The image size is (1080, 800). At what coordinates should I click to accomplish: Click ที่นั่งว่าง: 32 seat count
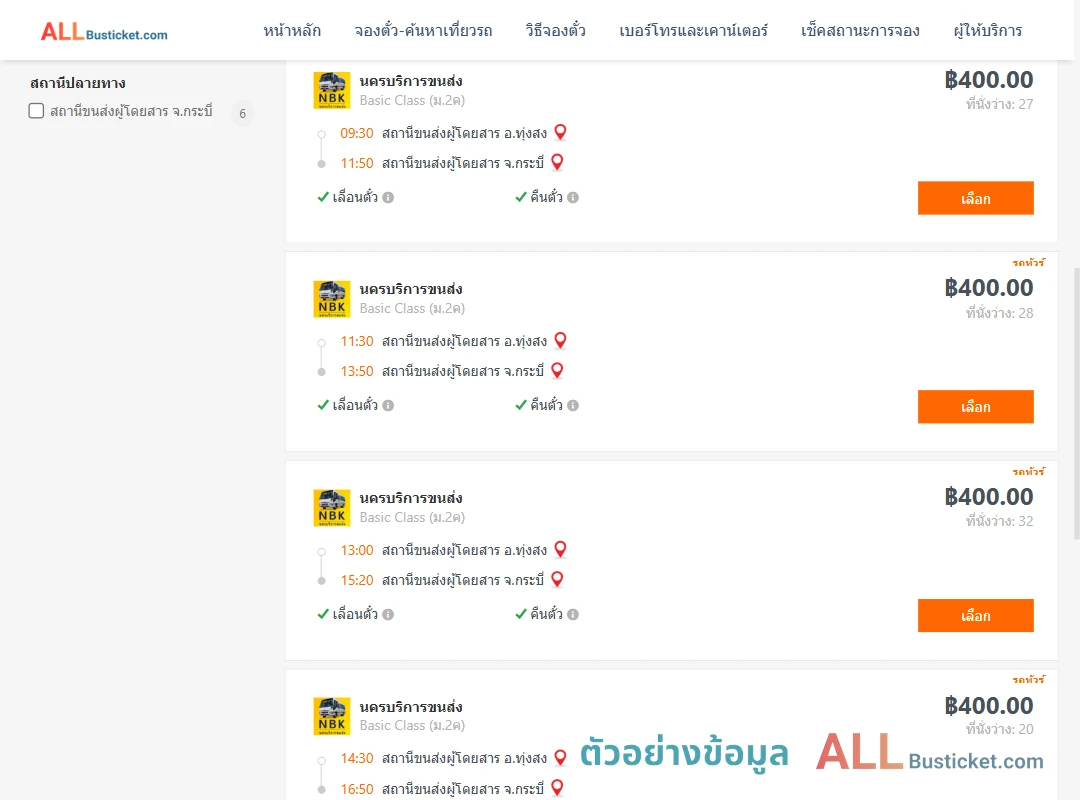999,521
